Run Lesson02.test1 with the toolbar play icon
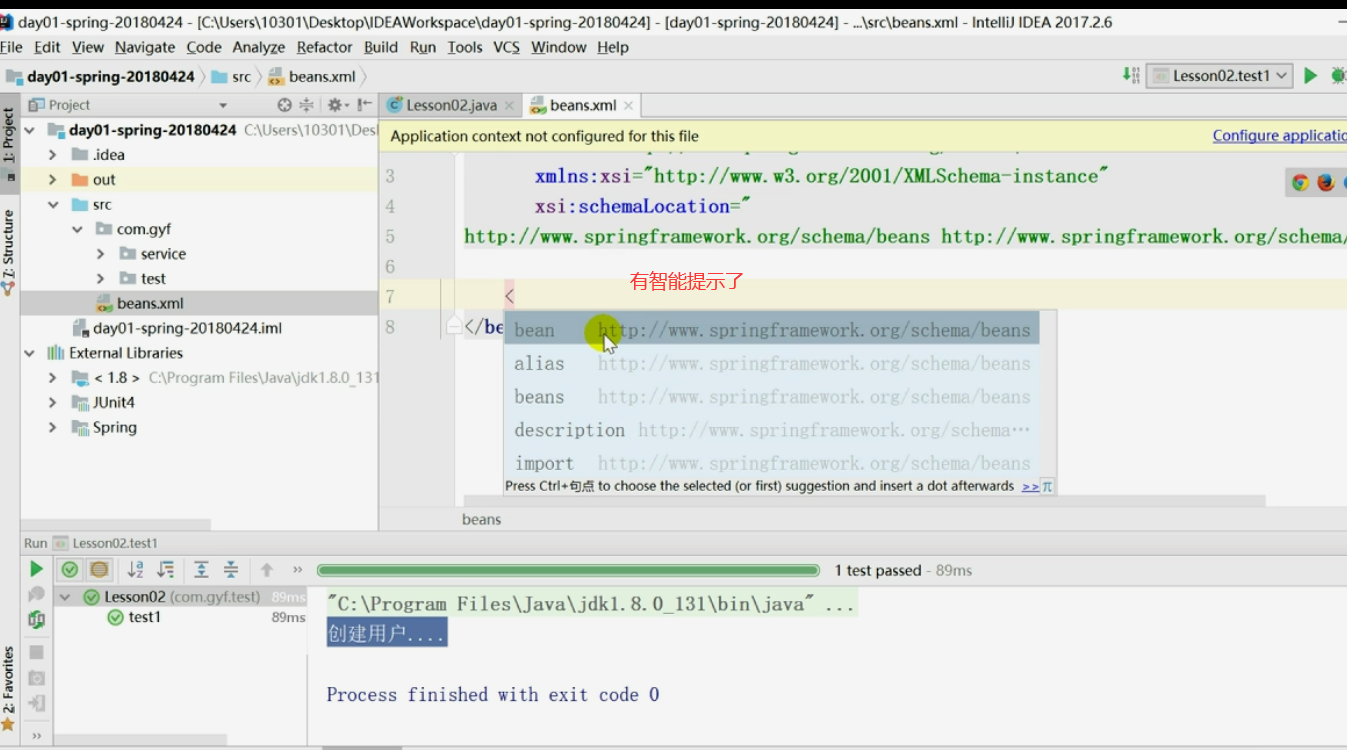The height and width of the screenshot is (750, 1347). [x=1310, y=75]
